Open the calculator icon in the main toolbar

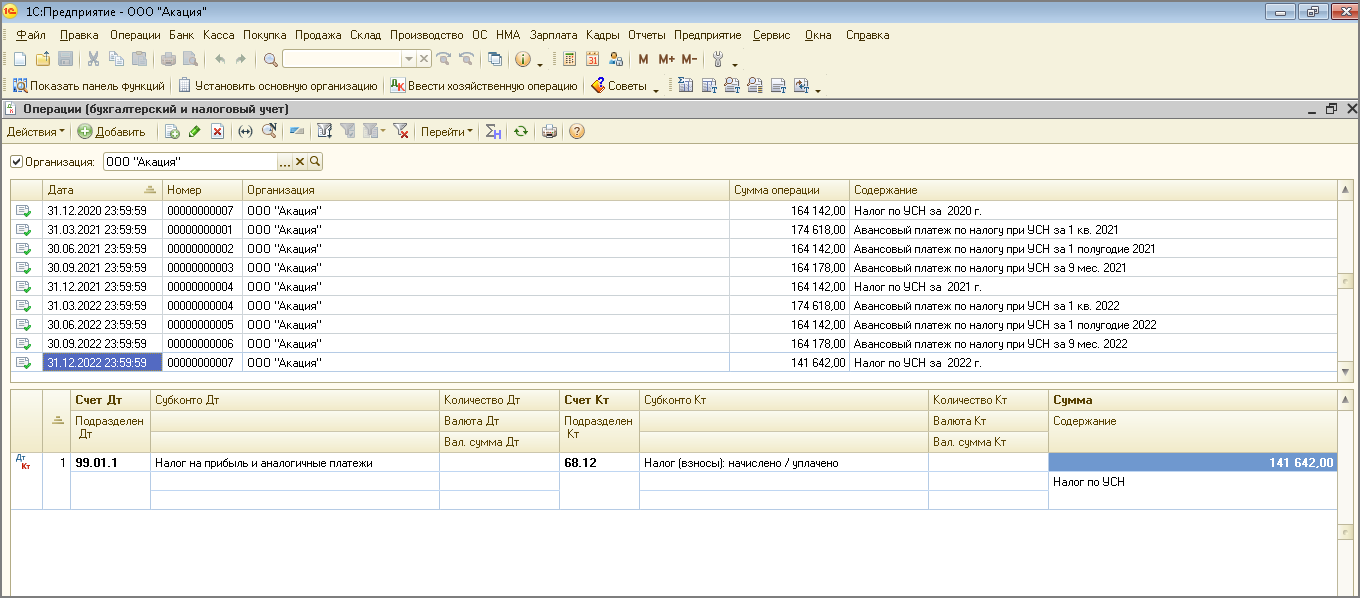click(x=569, y=59)
